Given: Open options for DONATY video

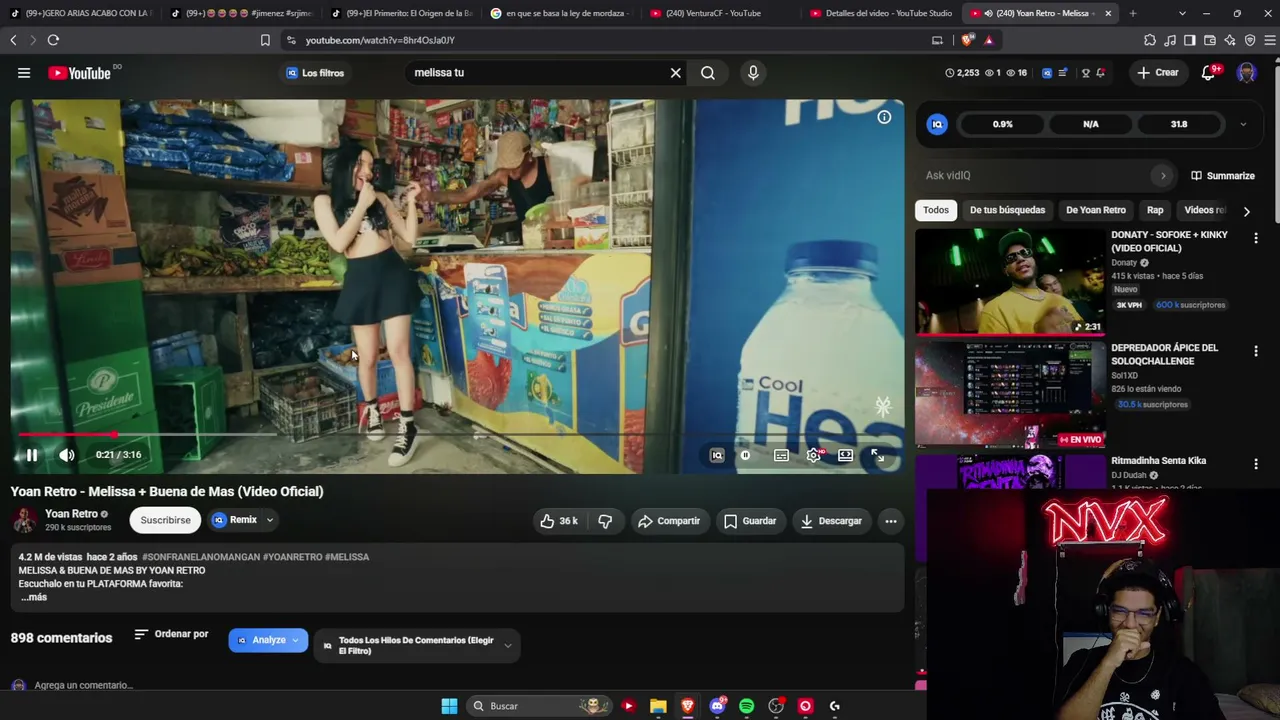Looking at the screenshot, I should [x=1256, y=238].
